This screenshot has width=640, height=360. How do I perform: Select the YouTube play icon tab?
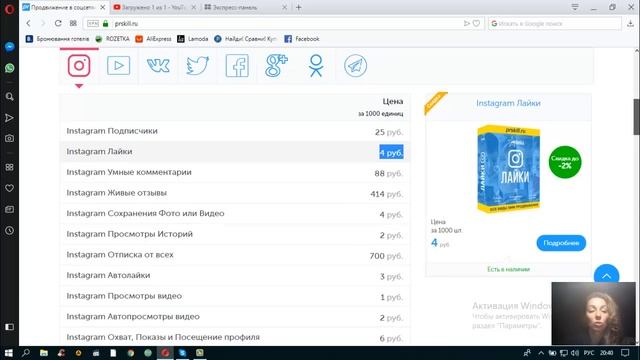[118, 65]
